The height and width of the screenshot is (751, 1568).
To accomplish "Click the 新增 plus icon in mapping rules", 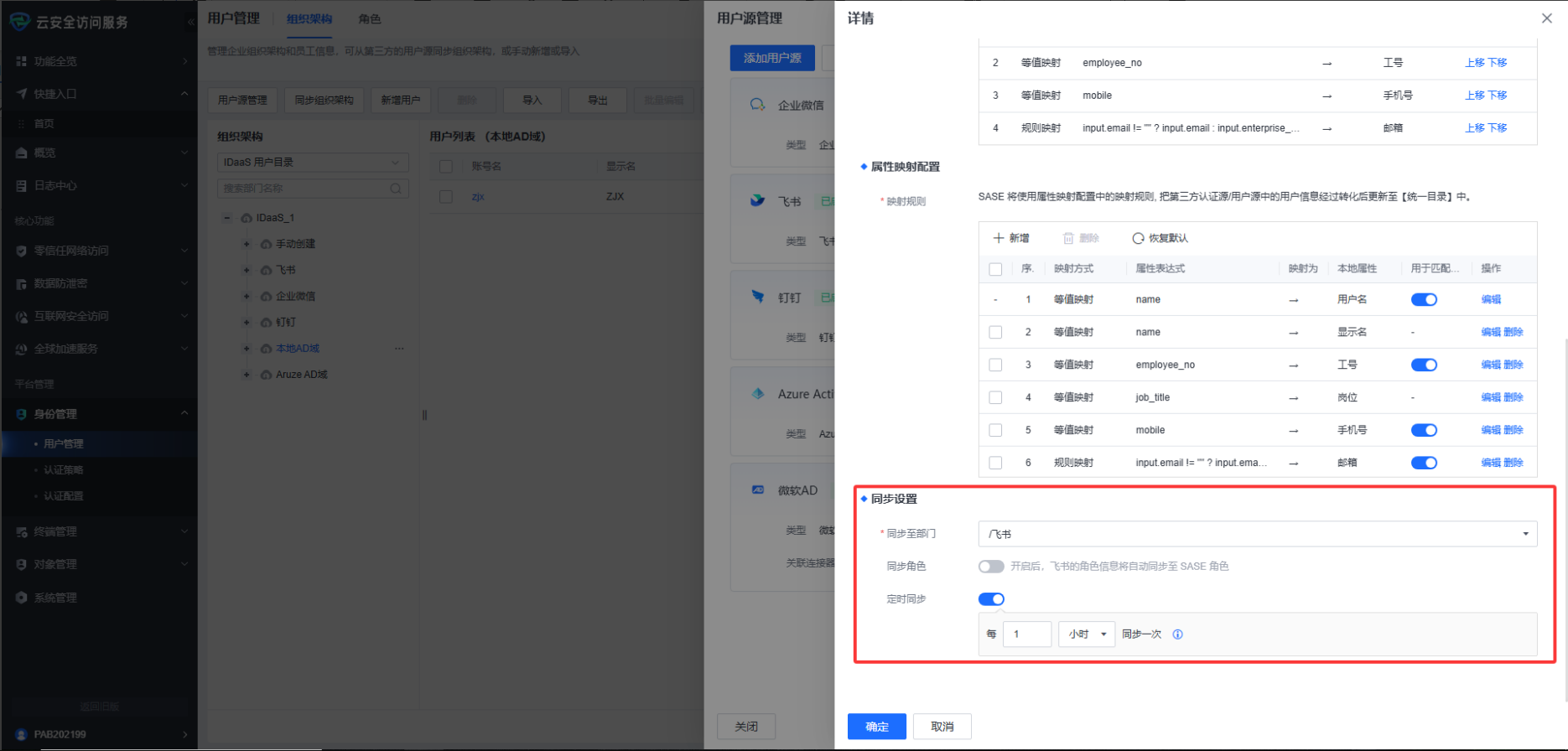I will tap(999, 238).
